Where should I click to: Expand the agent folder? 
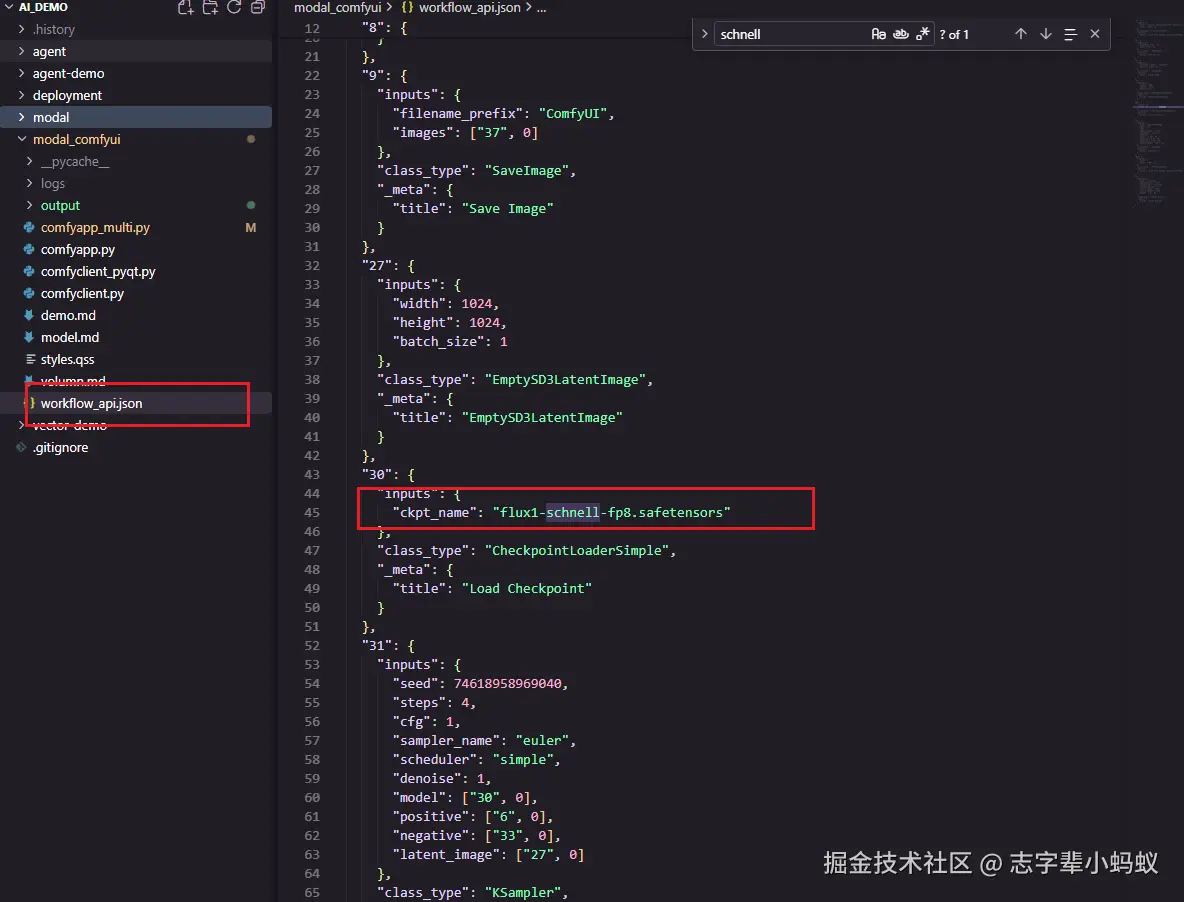point(21,51)
